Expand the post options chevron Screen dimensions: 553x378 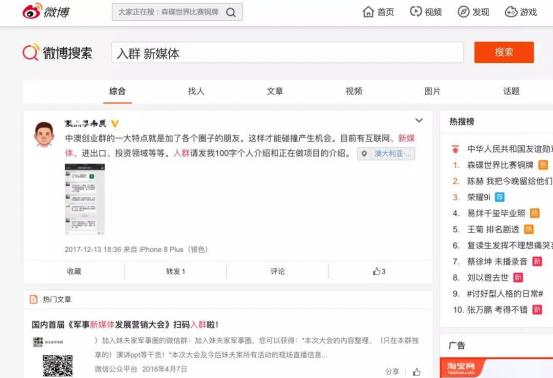(419, 121)
